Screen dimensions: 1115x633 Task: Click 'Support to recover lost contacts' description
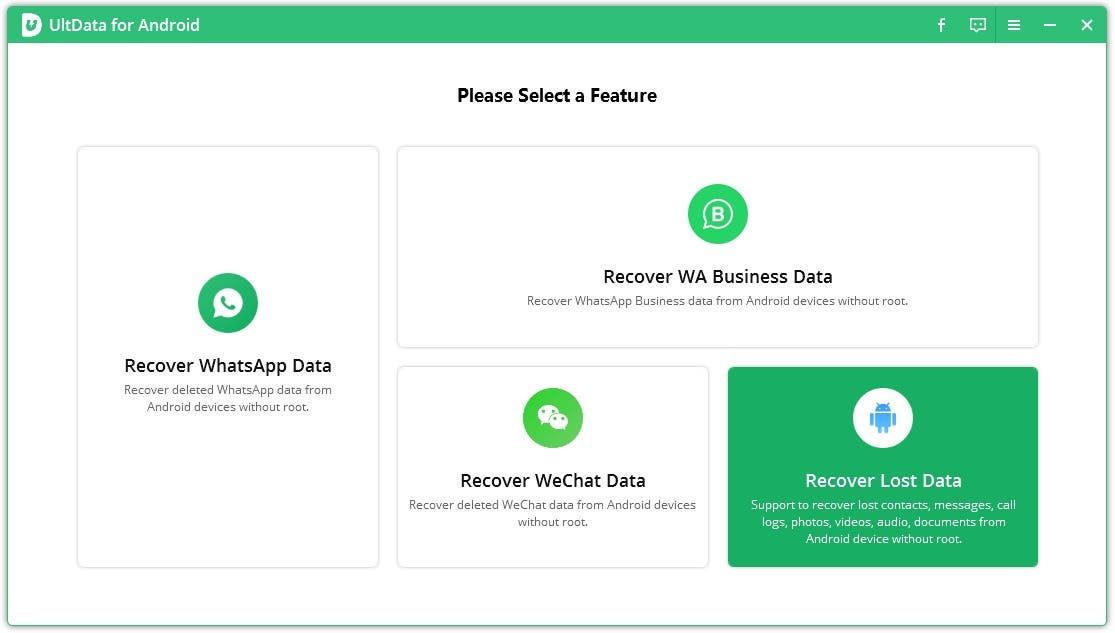(882, 522)
